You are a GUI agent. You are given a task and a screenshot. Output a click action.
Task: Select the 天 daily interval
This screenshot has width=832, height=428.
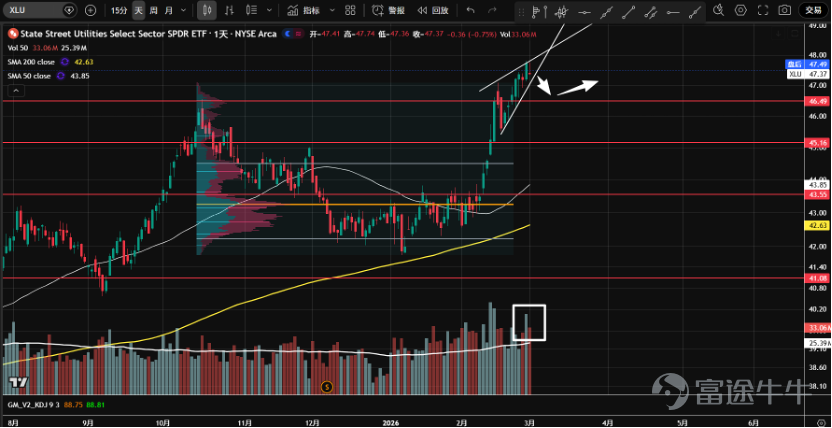pos(138,10)
